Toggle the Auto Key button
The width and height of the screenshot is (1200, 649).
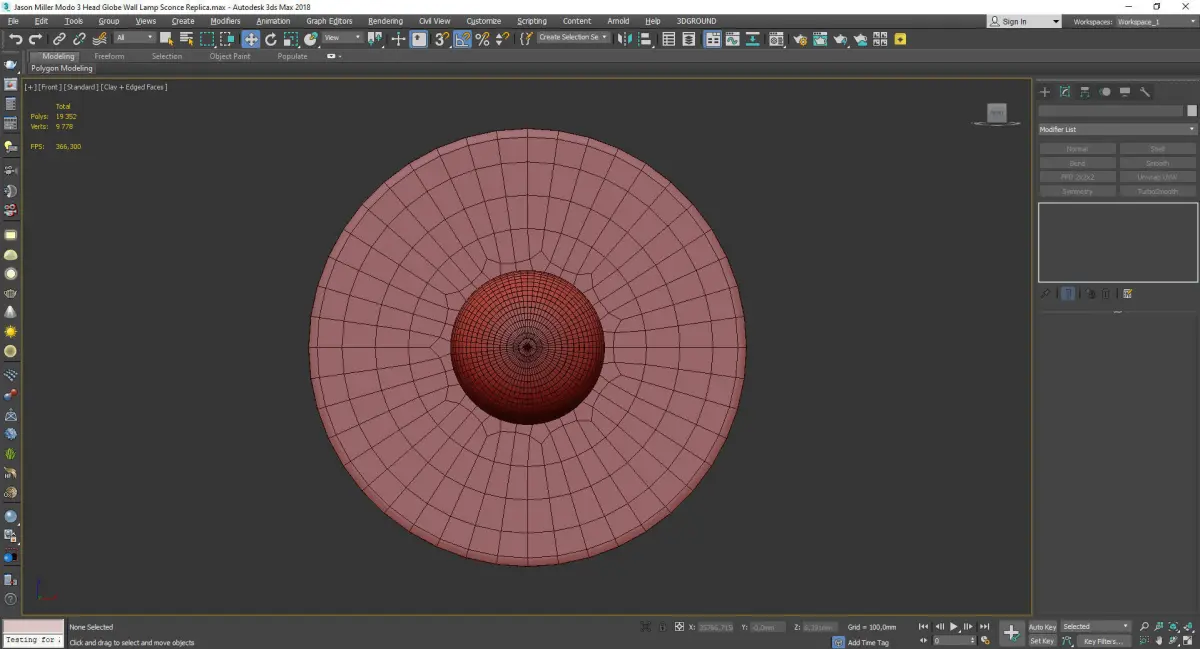[x=1043, y=627]
